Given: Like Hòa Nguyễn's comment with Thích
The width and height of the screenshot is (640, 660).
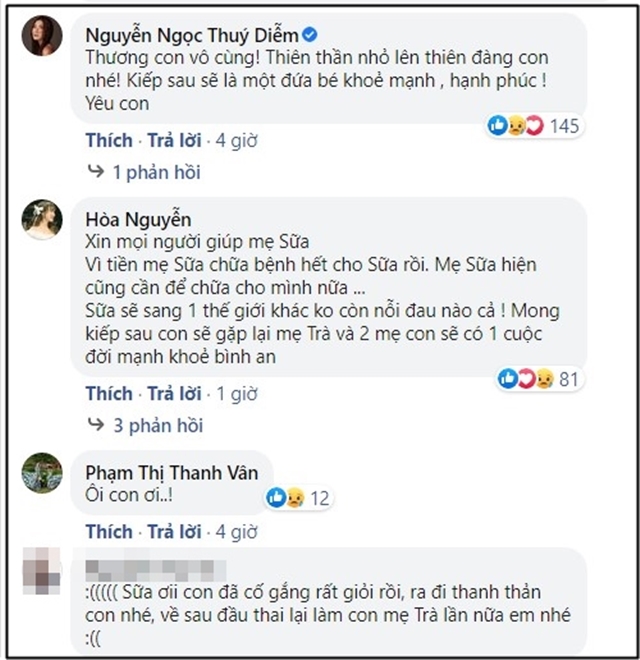Looking at the screenshot, I should [108, 393].
